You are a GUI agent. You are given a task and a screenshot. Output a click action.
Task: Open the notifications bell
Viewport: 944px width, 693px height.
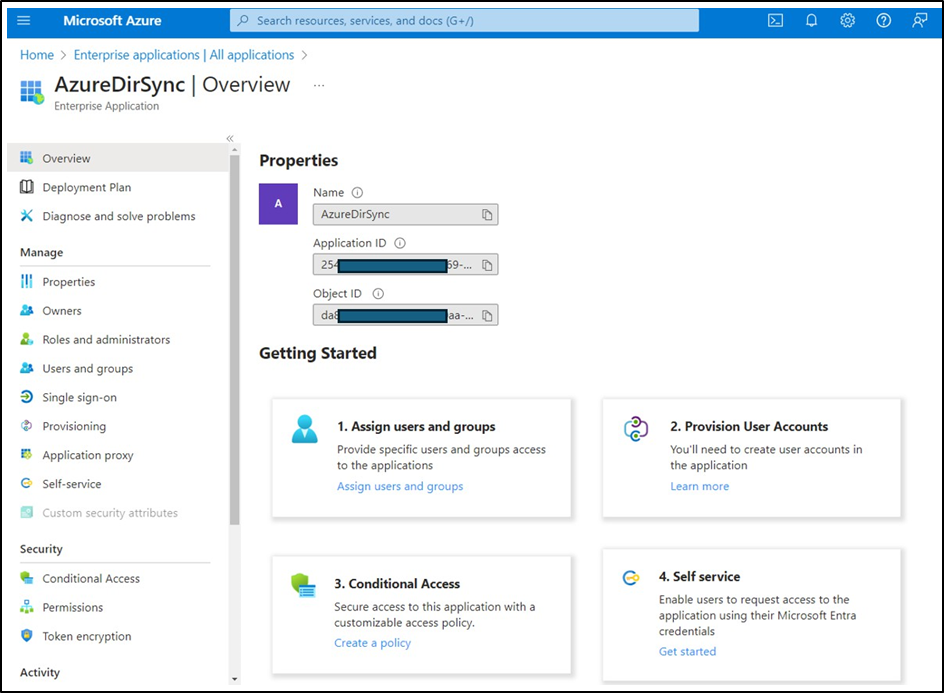tap(811, 21)
